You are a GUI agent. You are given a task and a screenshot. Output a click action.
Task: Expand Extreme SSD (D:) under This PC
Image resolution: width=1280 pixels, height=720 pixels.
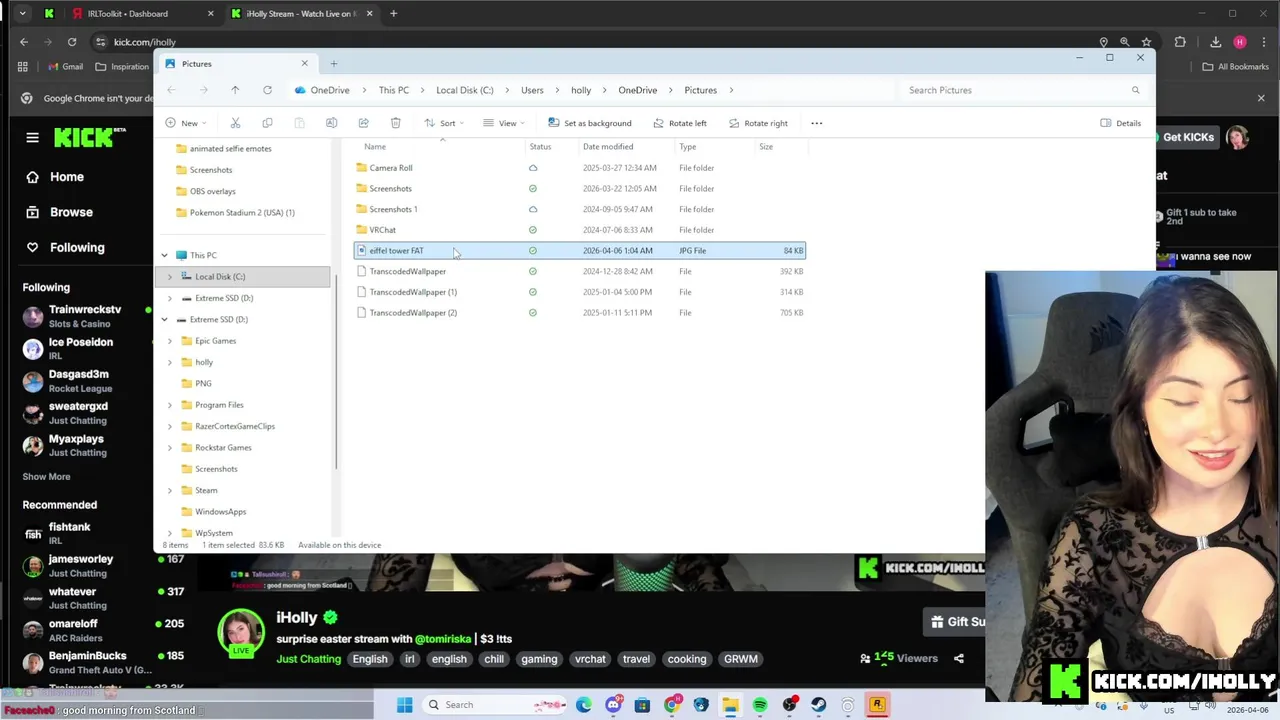tap(169, 298)
